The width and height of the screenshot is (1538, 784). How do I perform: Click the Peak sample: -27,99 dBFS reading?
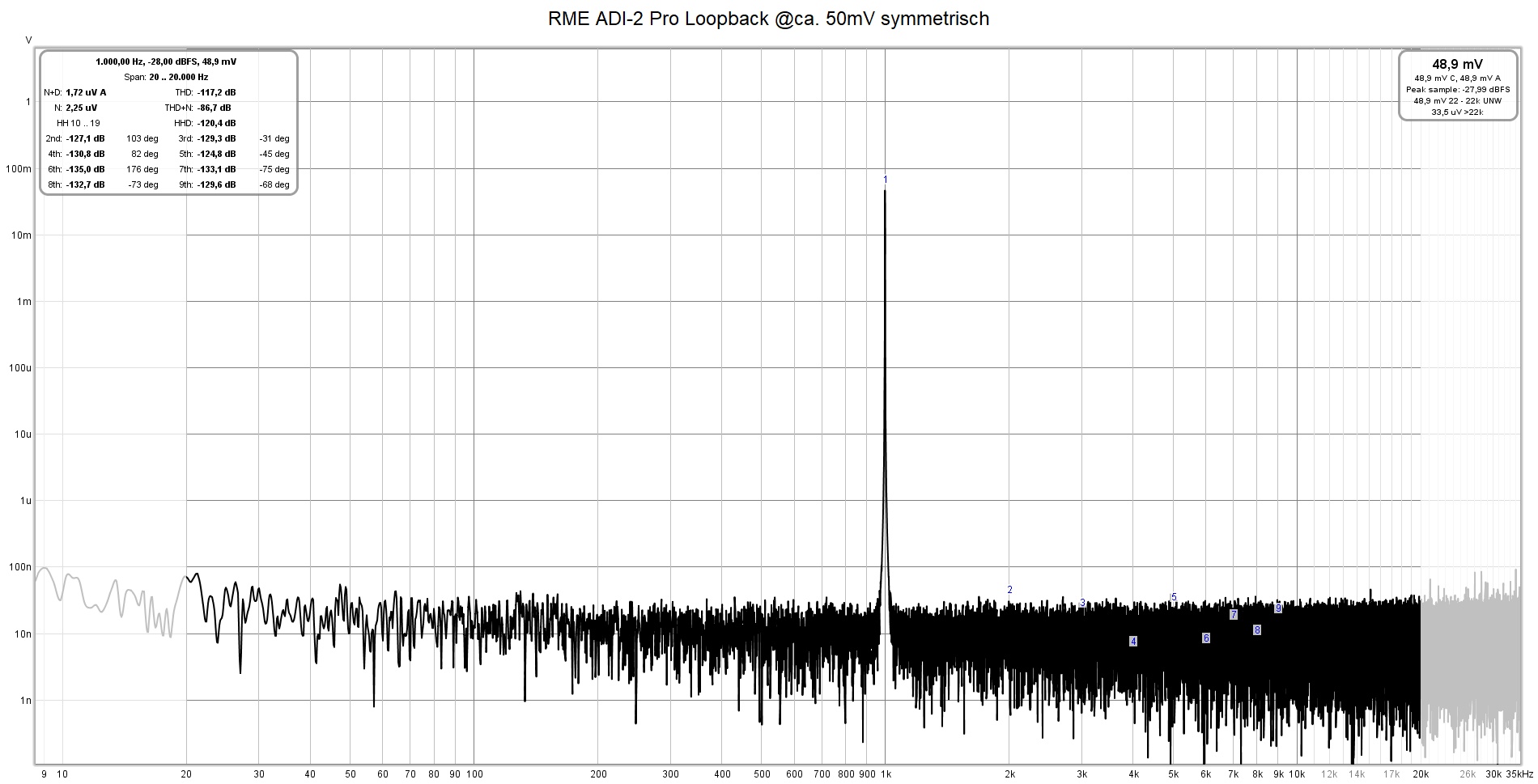[x=1457, y=91]
